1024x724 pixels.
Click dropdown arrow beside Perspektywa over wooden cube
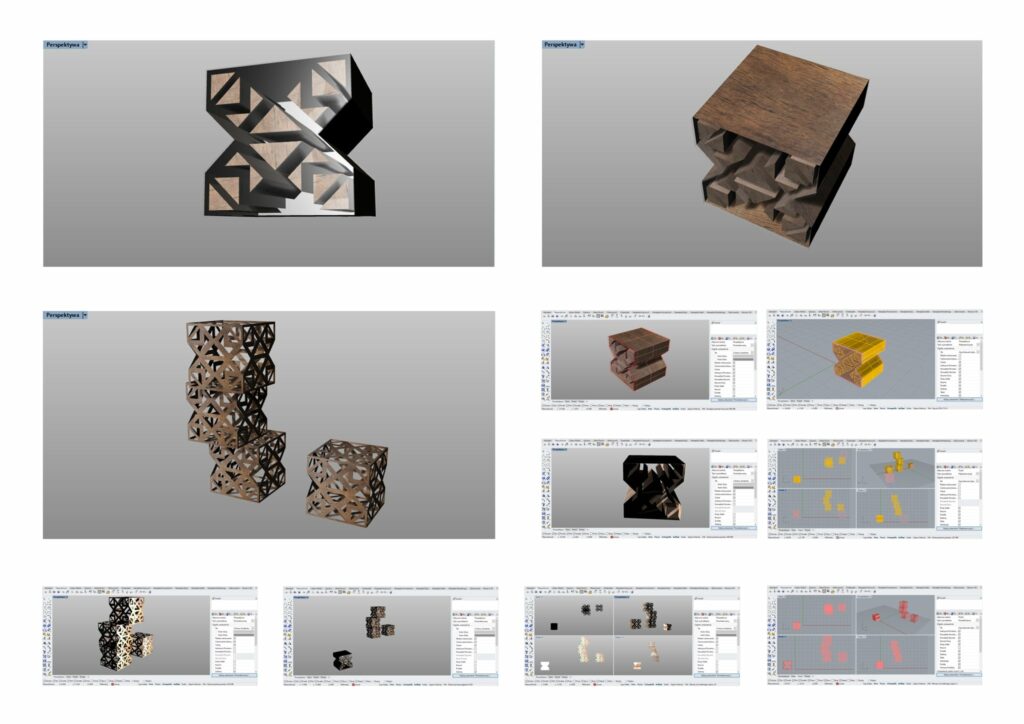tap(582, 45)
